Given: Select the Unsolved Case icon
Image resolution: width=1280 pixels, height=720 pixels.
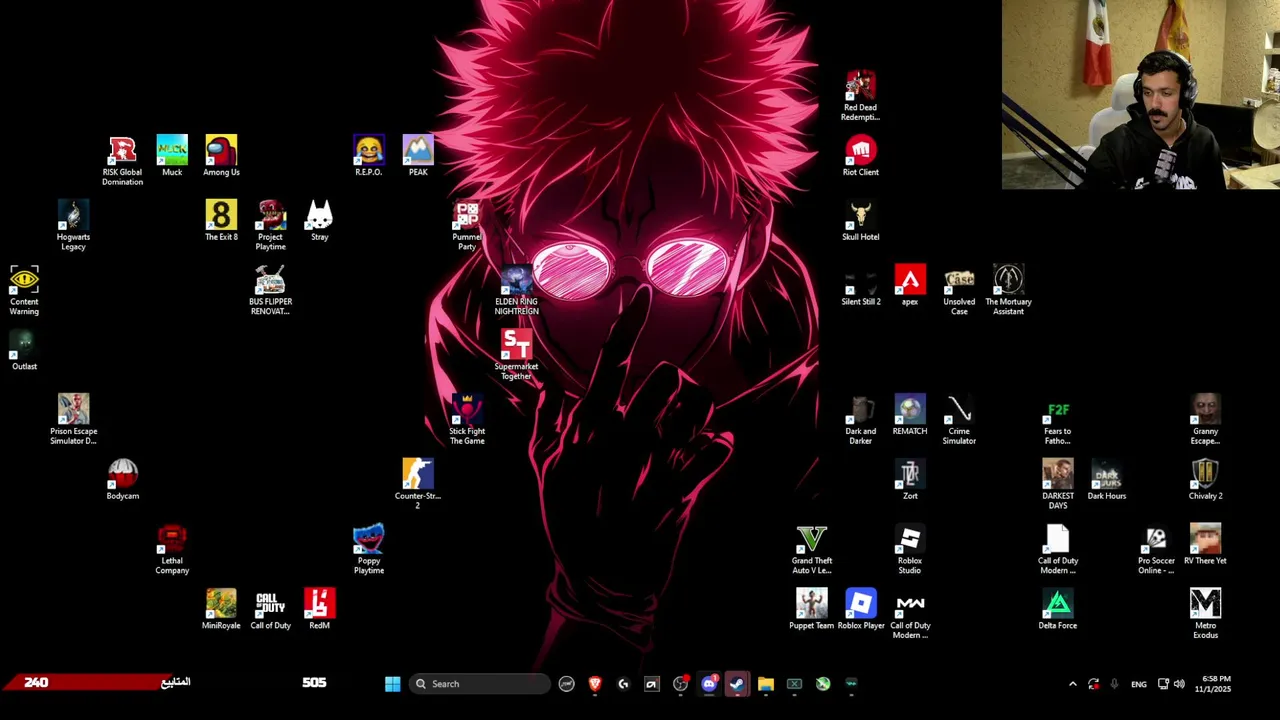Looking at the screenshot, I should coord(959,291).
